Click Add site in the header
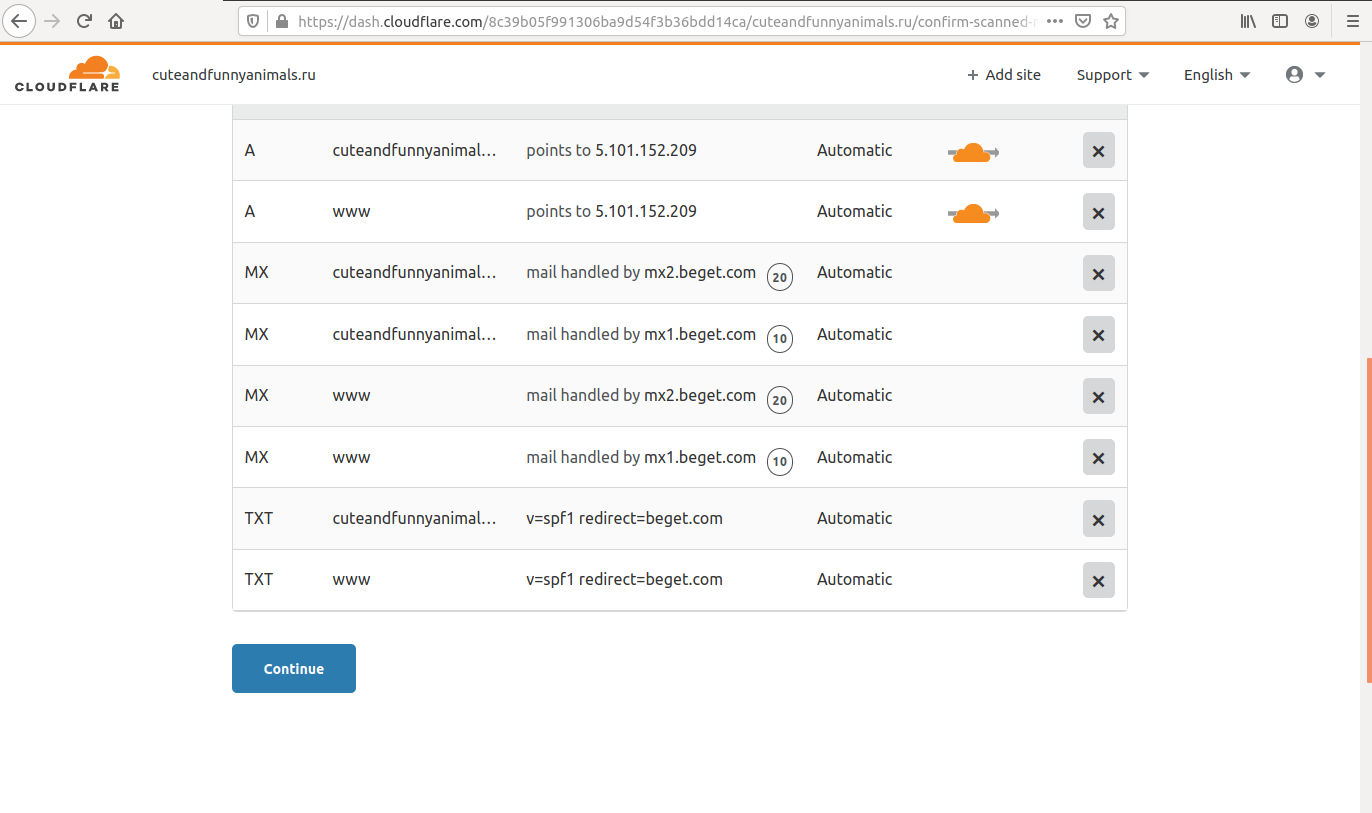 [x=1003, y=75]
